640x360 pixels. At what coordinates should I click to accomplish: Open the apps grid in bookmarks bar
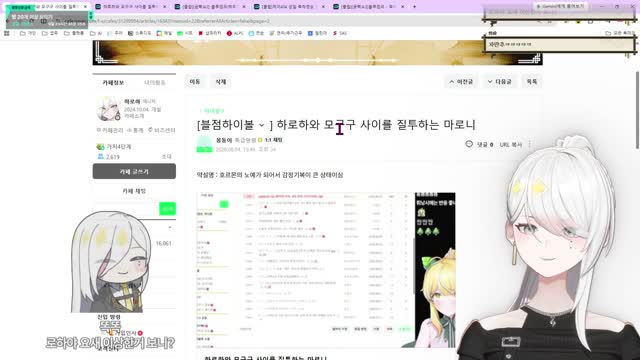7,33
